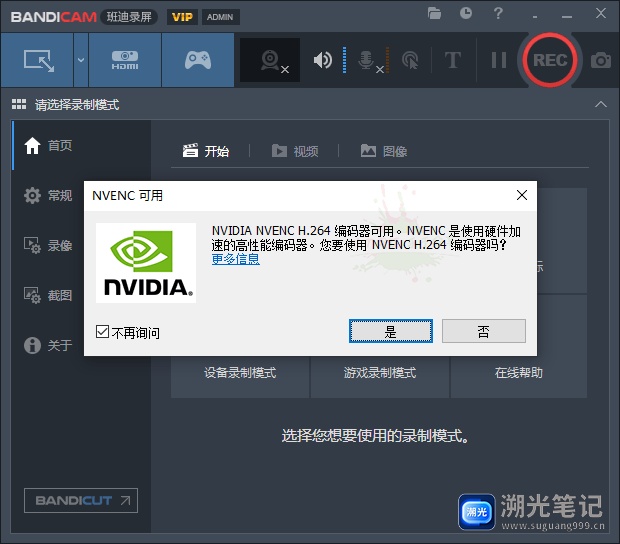Adjust the microphone volume level bar
The width and height of the screenshot is (620, 544).
pos(388,60)
